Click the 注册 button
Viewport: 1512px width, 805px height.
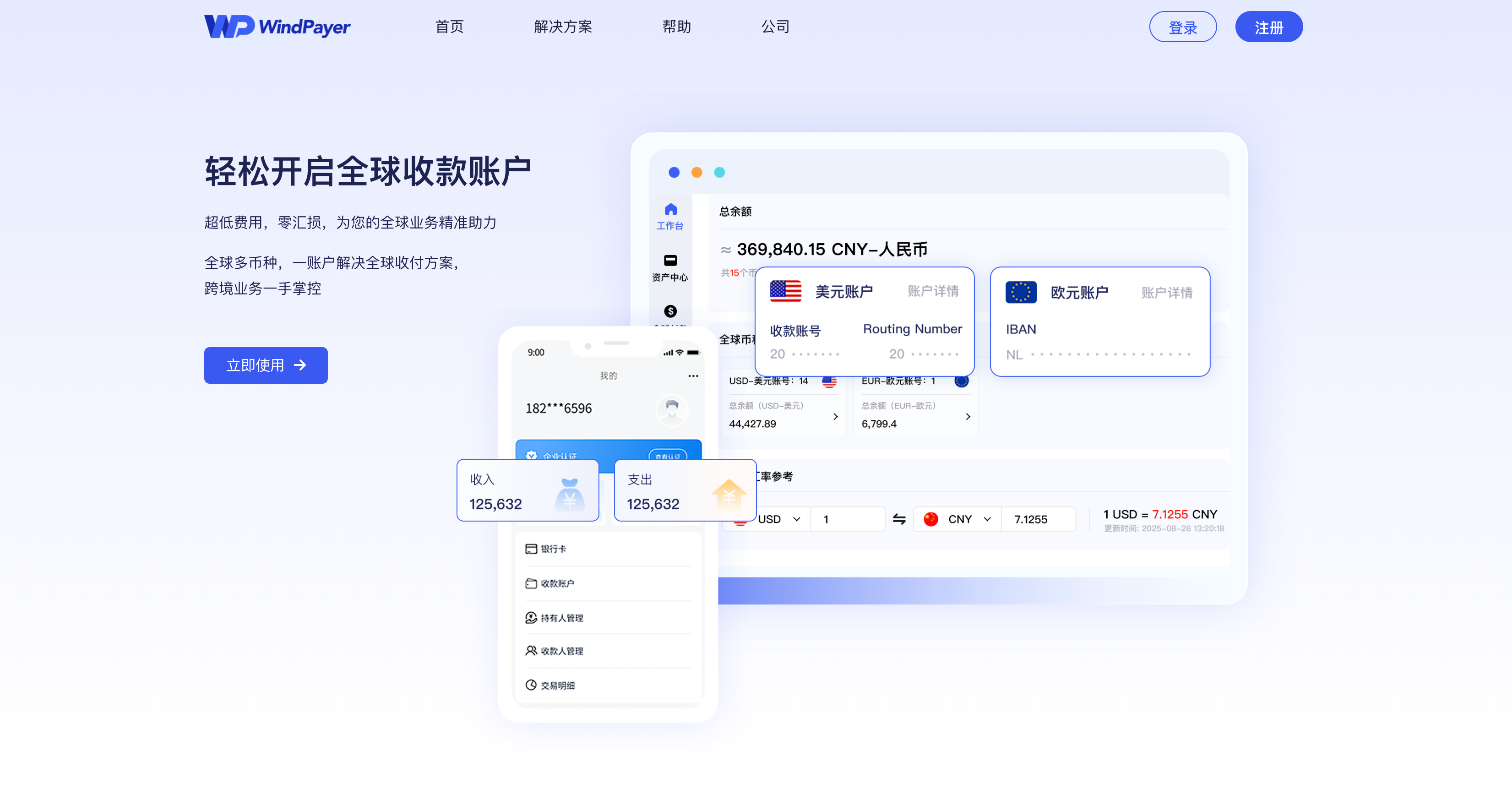(1268, 27)
